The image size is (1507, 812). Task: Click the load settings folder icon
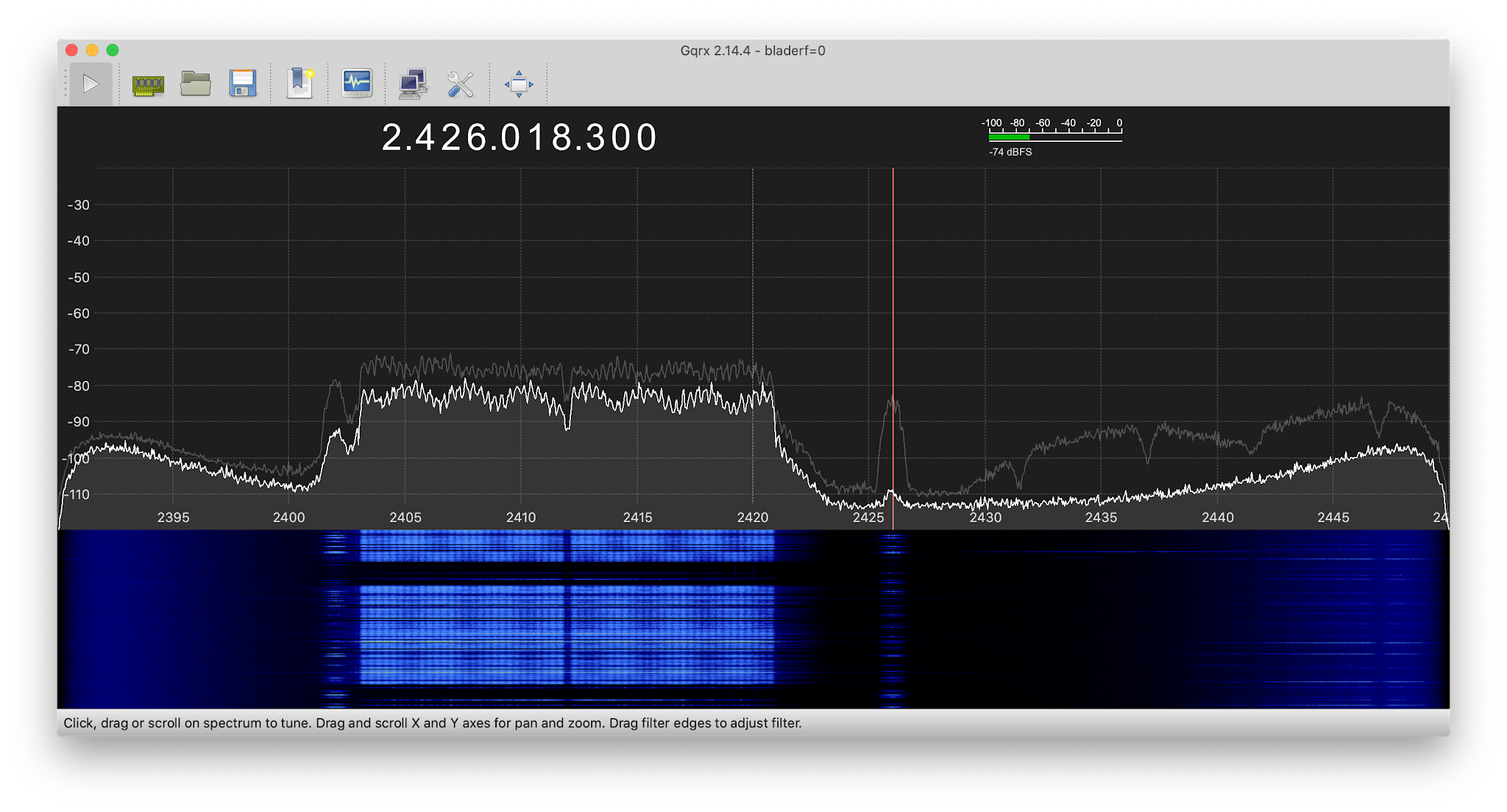196,85
